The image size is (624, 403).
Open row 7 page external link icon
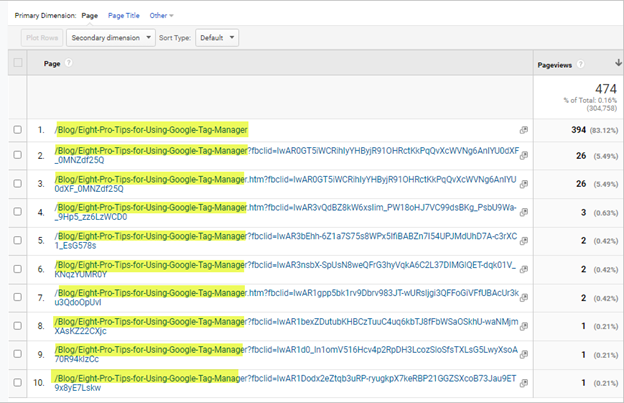point(524,298)
